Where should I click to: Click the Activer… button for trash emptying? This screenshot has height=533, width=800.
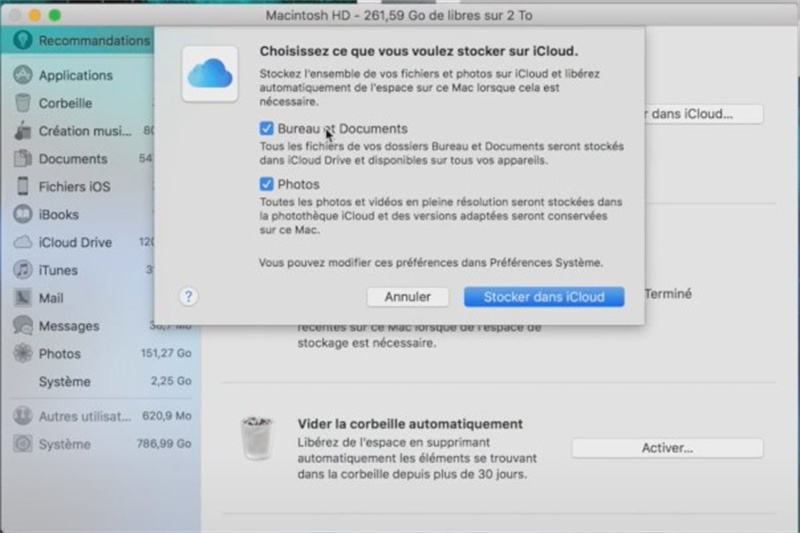(x=667, y=448)
